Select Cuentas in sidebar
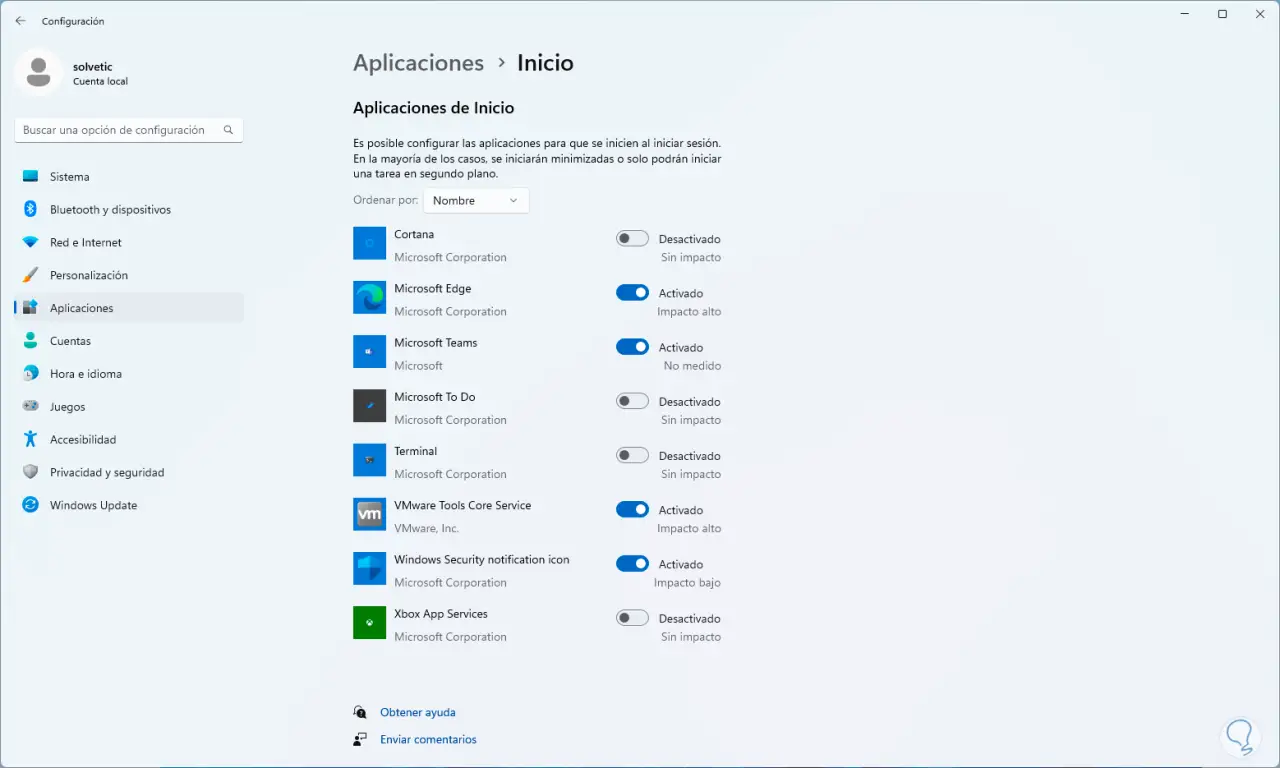 tap(129, 341)
